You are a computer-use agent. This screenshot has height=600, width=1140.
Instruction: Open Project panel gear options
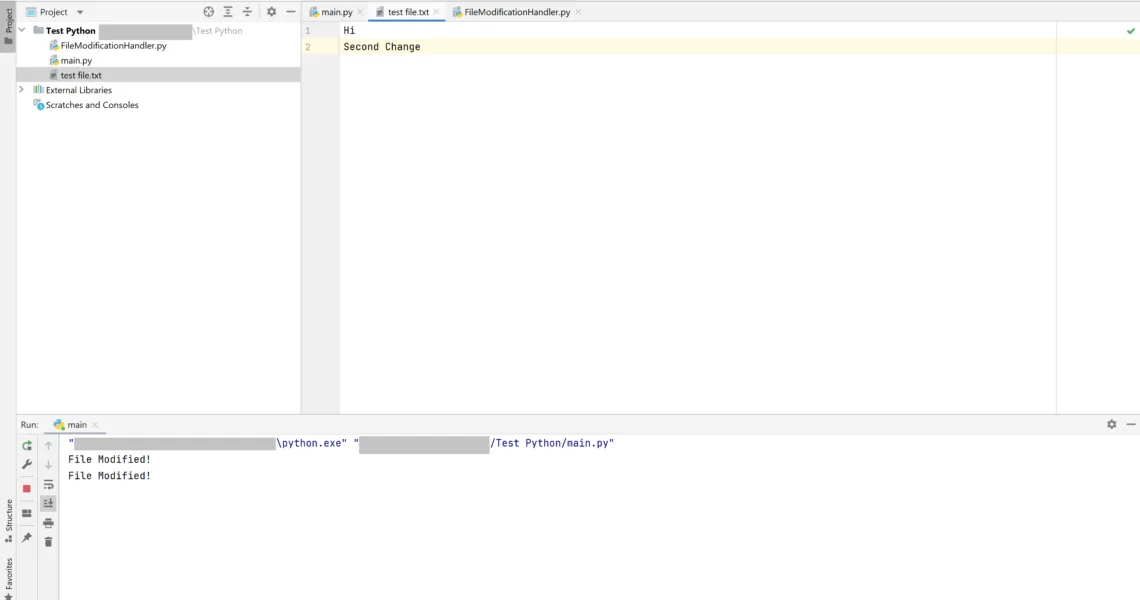pyautogui.click(x=271, y=12)
